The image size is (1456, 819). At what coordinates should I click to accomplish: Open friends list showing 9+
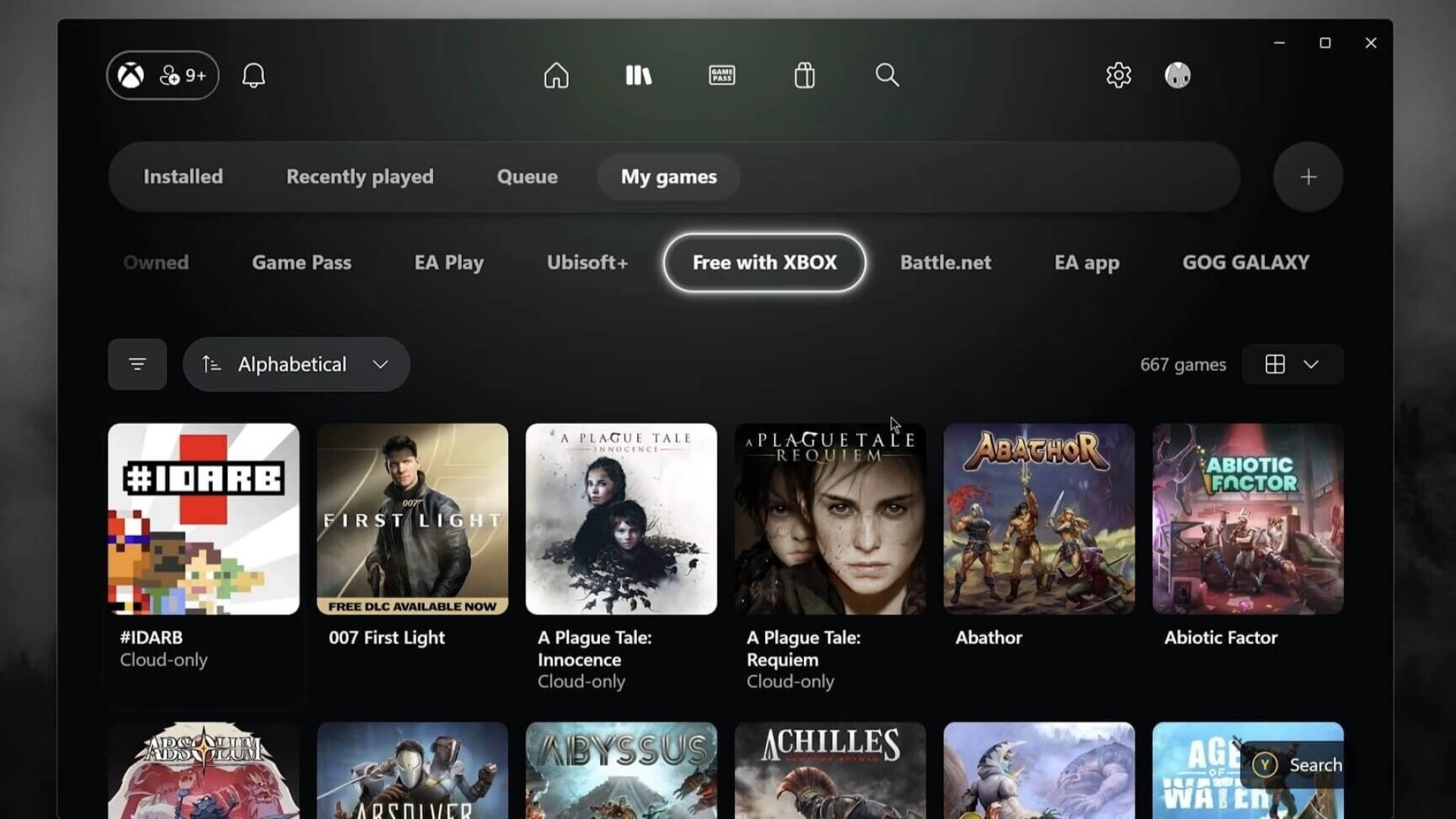(x=184, y=75)
